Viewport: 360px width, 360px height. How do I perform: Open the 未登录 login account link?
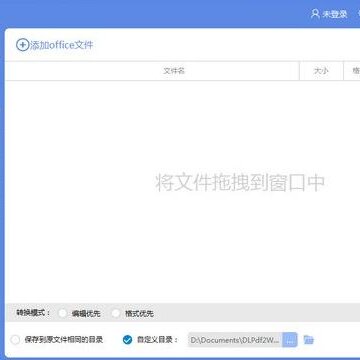335,14
